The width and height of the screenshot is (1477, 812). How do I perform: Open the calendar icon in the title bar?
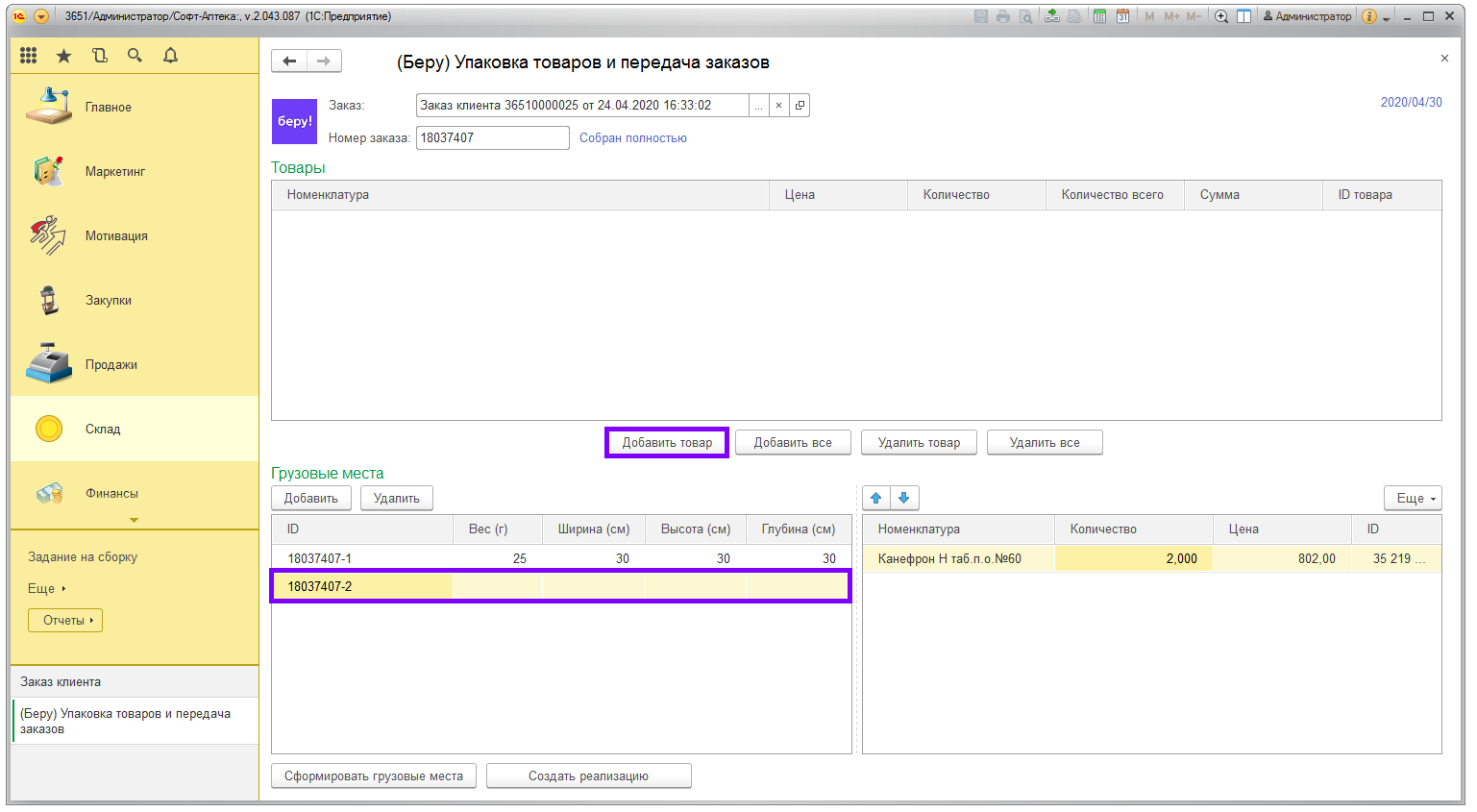tap(1122, 16)
